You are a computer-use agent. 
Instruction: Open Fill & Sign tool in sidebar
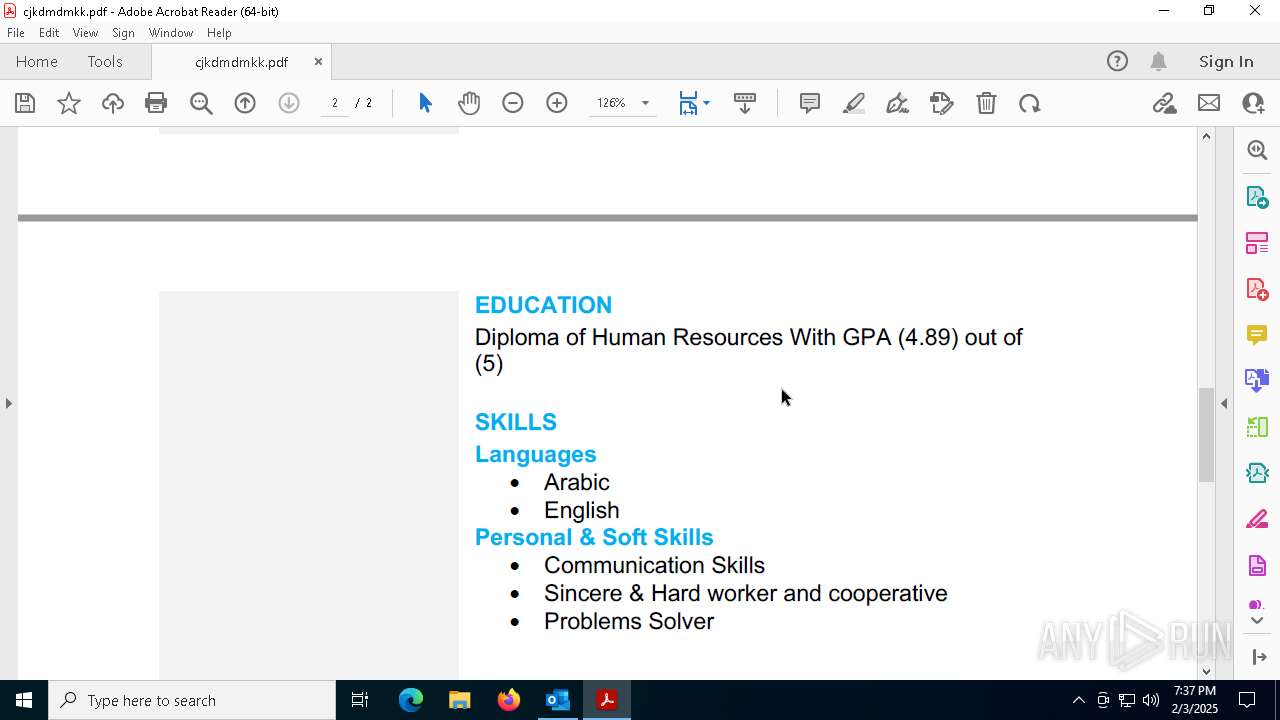coord(1257,519)
